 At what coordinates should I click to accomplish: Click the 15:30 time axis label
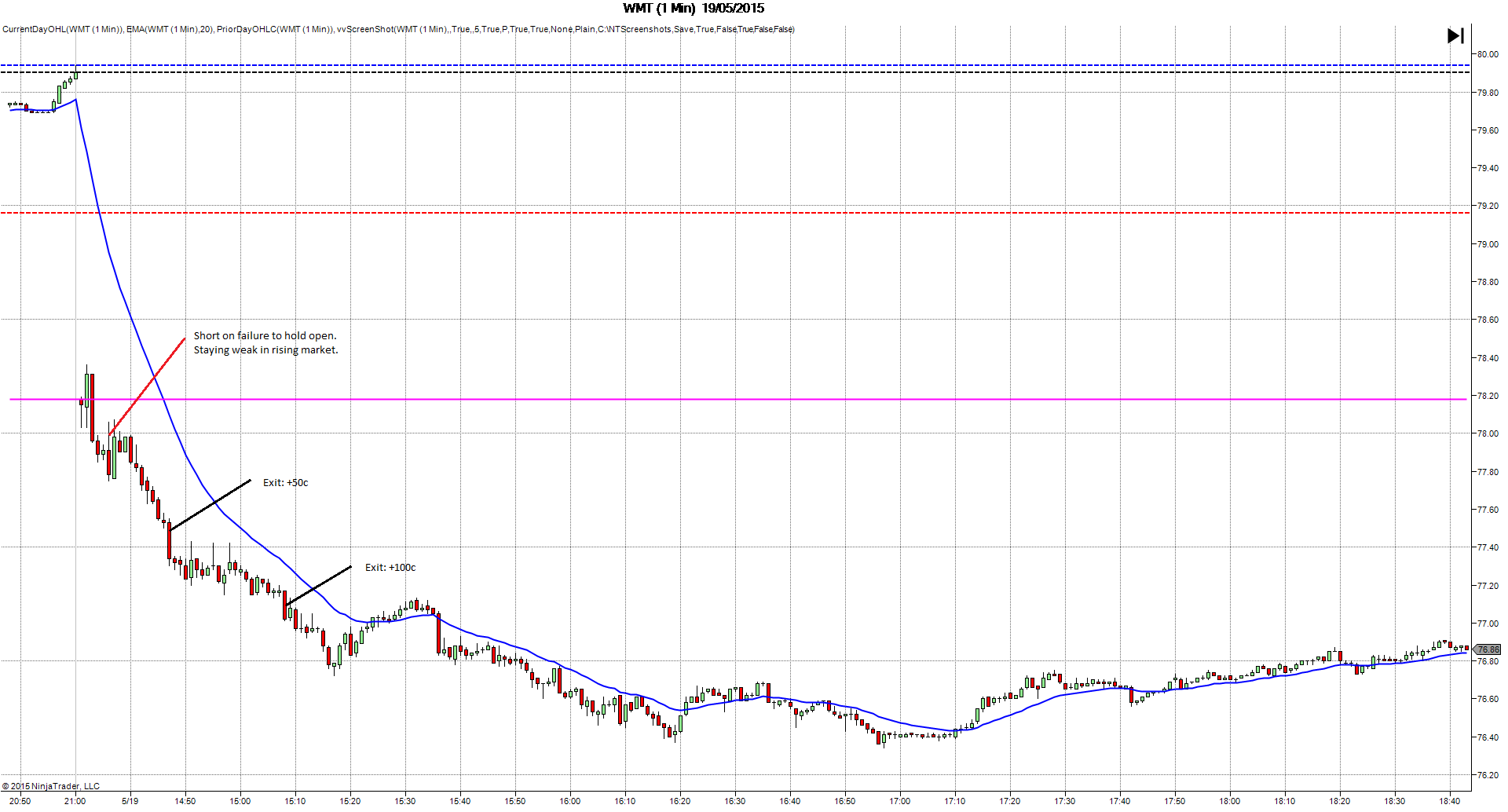405,801
